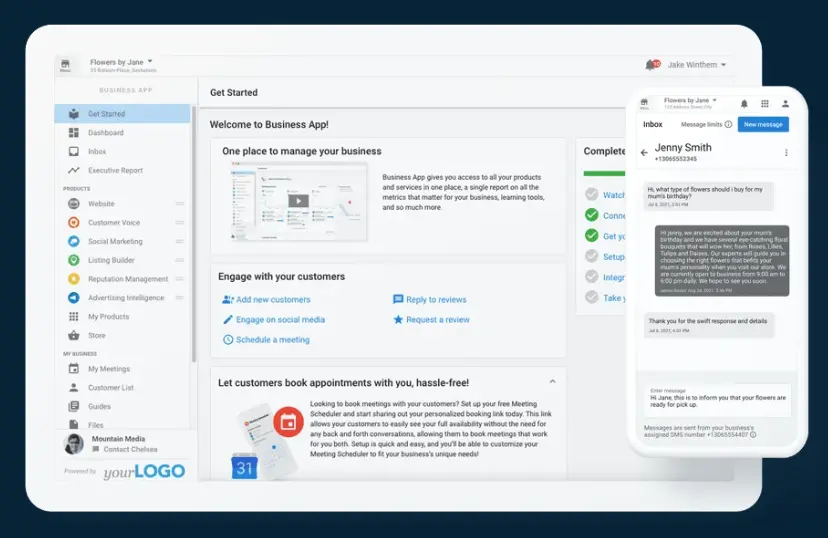
Task: Toggle the first unchecked gray checklist circle
Action: tap(592, 195)
